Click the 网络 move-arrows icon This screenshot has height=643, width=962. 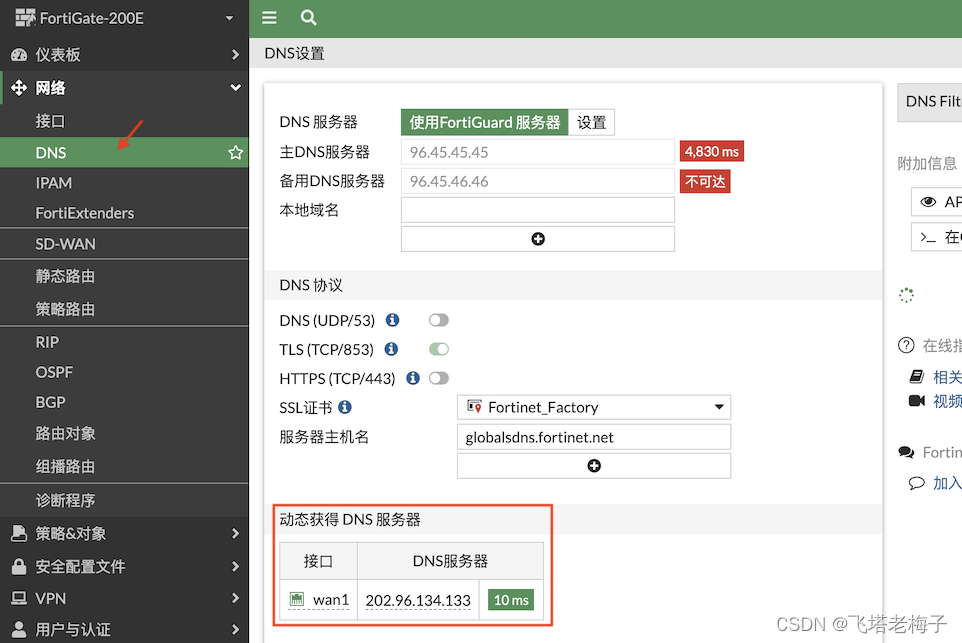coord(19,88)
